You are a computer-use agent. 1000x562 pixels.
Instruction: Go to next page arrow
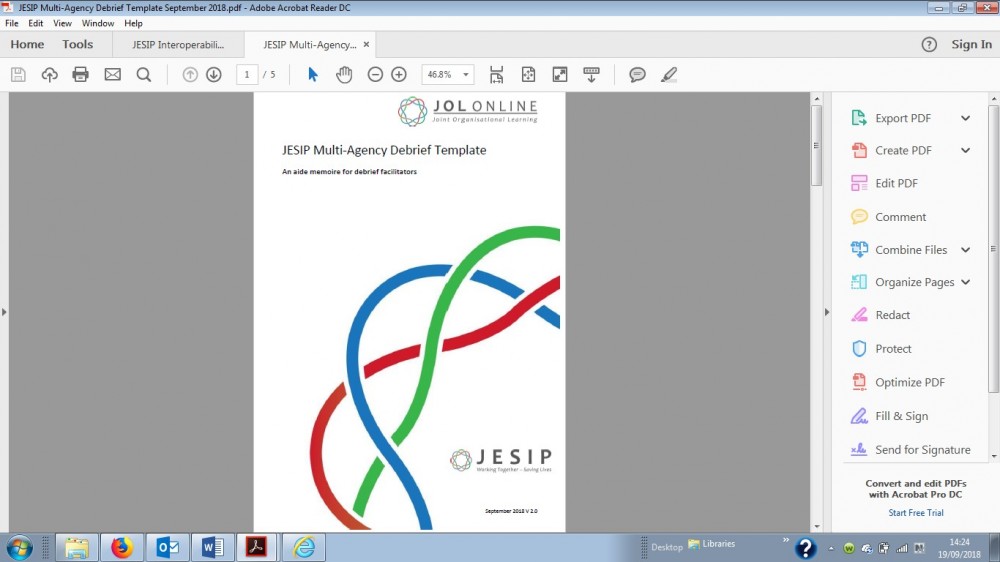214,75
